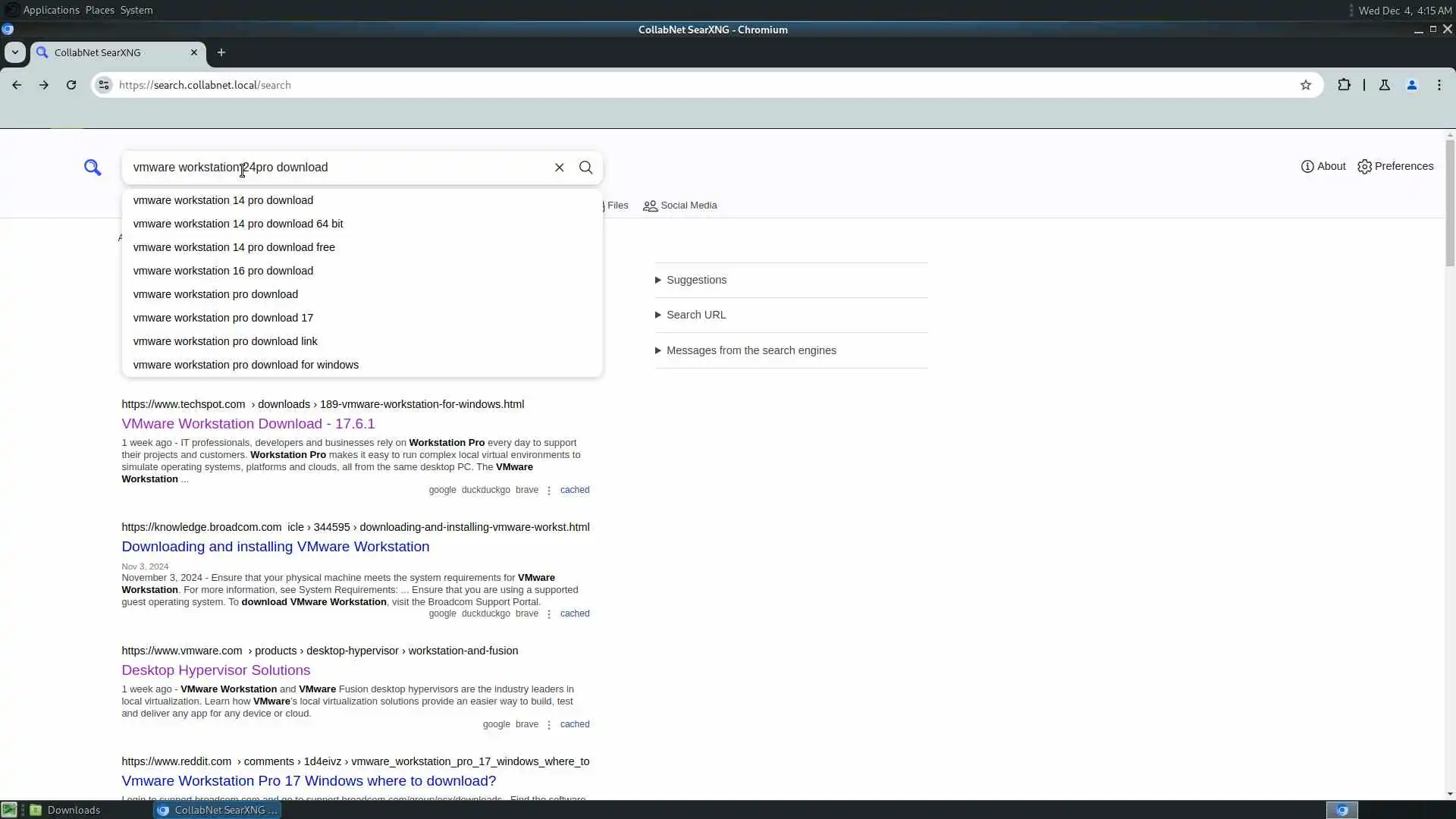The width and height of the screenshot is (1456, 819).
Task: Expand the Suggestions section
Action: pyautogui.click(x=695, y=280)
